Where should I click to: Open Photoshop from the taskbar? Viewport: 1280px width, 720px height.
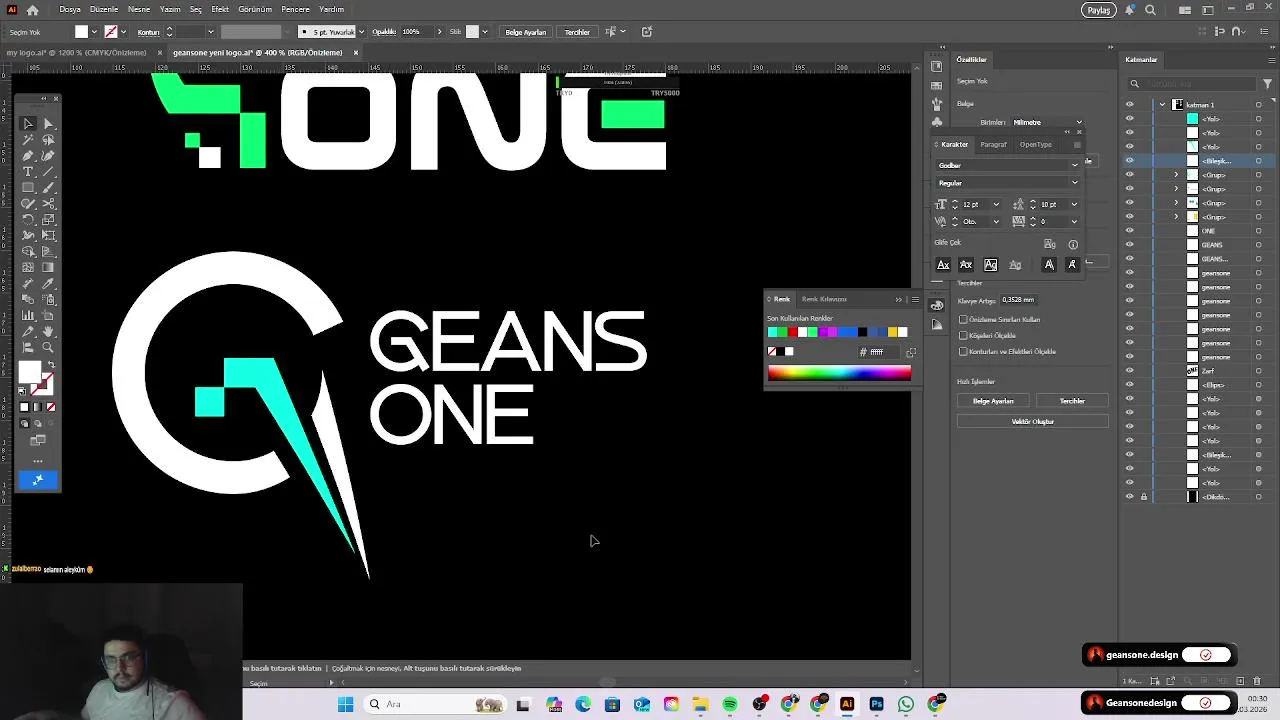point(877,704)
